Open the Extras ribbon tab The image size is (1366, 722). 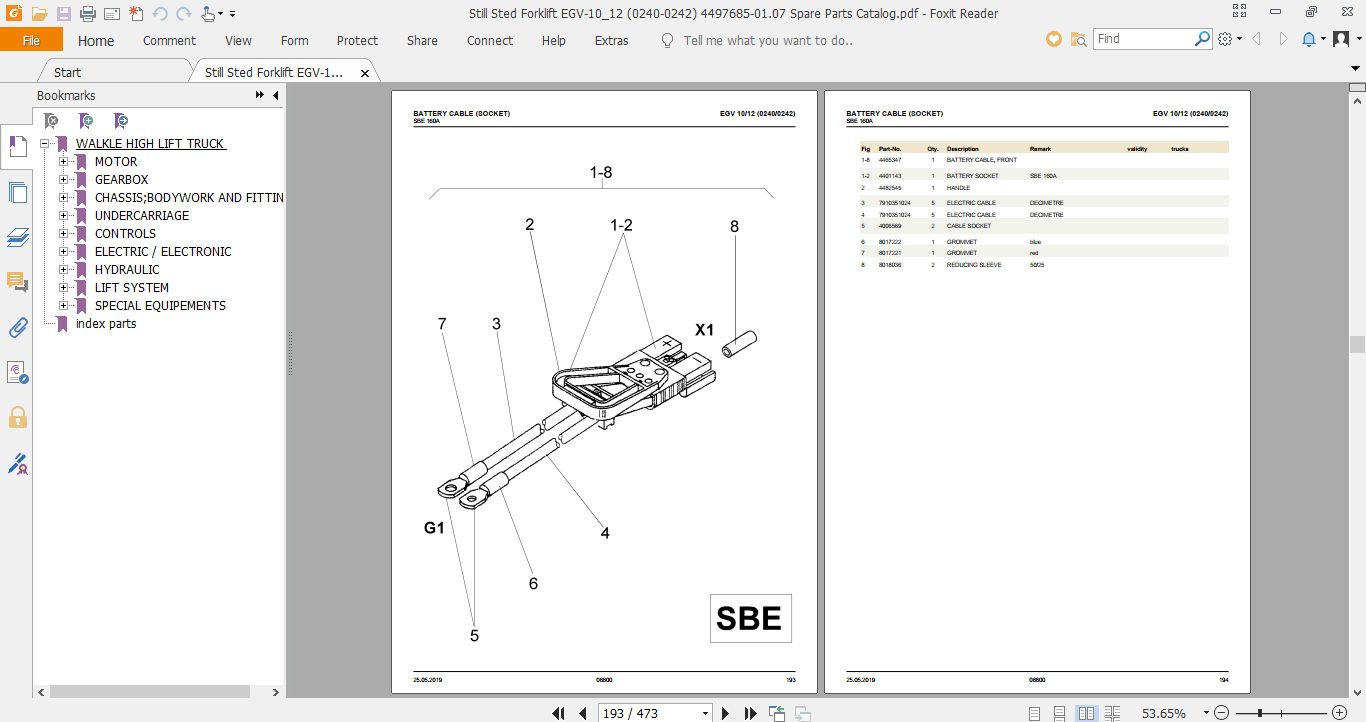(611, 40)
